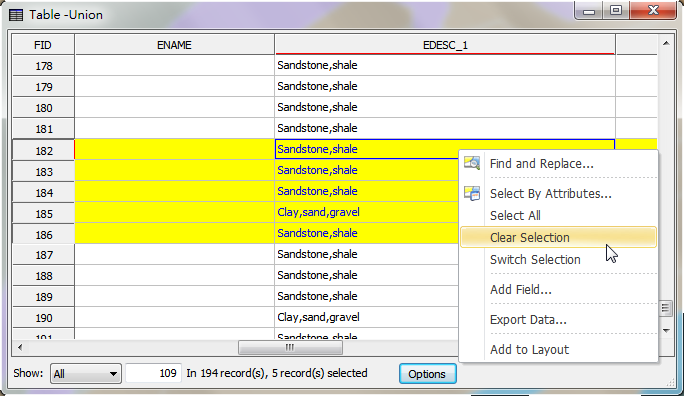684x396 pixels.
Task: Select row header for FID 188
Action: 43,276
